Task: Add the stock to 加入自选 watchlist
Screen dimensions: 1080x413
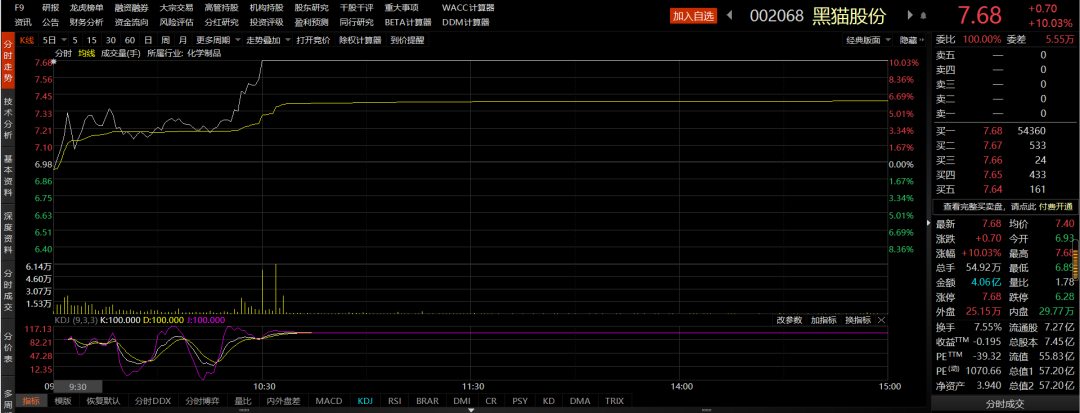Action: (x=694, y=16)
